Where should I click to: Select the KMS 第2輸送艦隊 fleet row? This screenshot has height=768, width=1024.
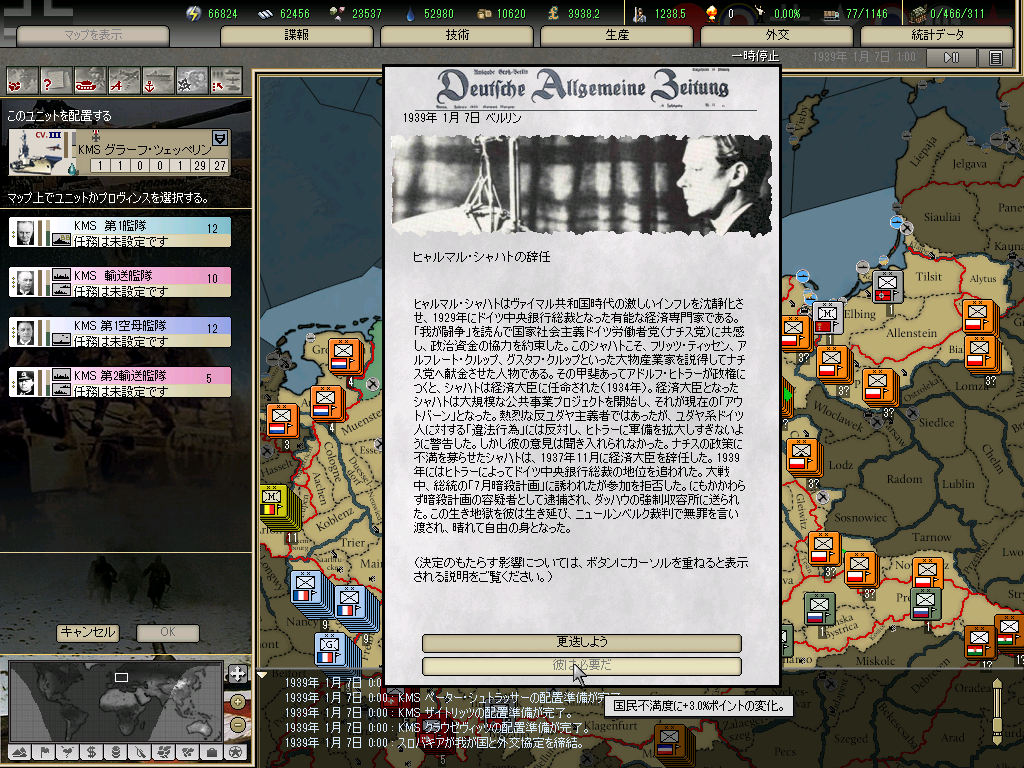(x=120, y=382)
